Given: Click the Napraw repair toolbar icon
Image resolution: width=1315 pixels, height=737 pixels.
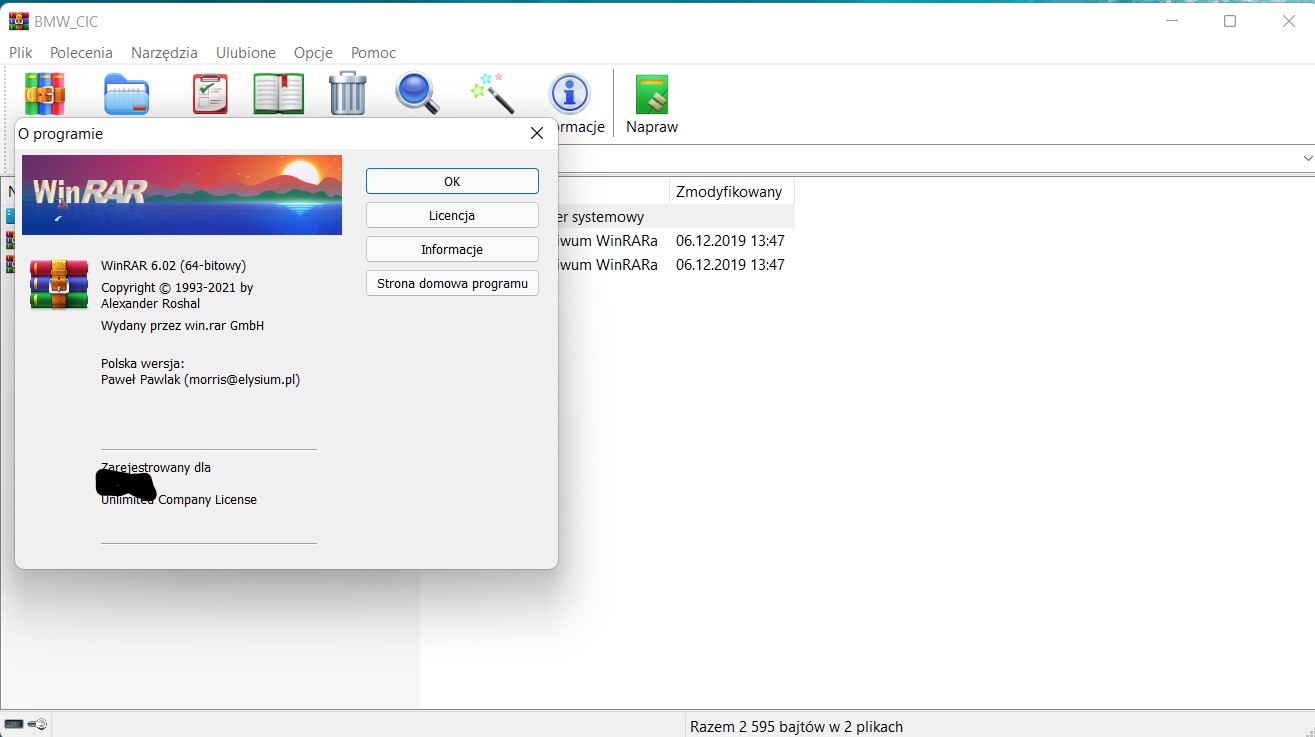Looking at the screenshot, I should pyautogui.click(x=652, y=94).
